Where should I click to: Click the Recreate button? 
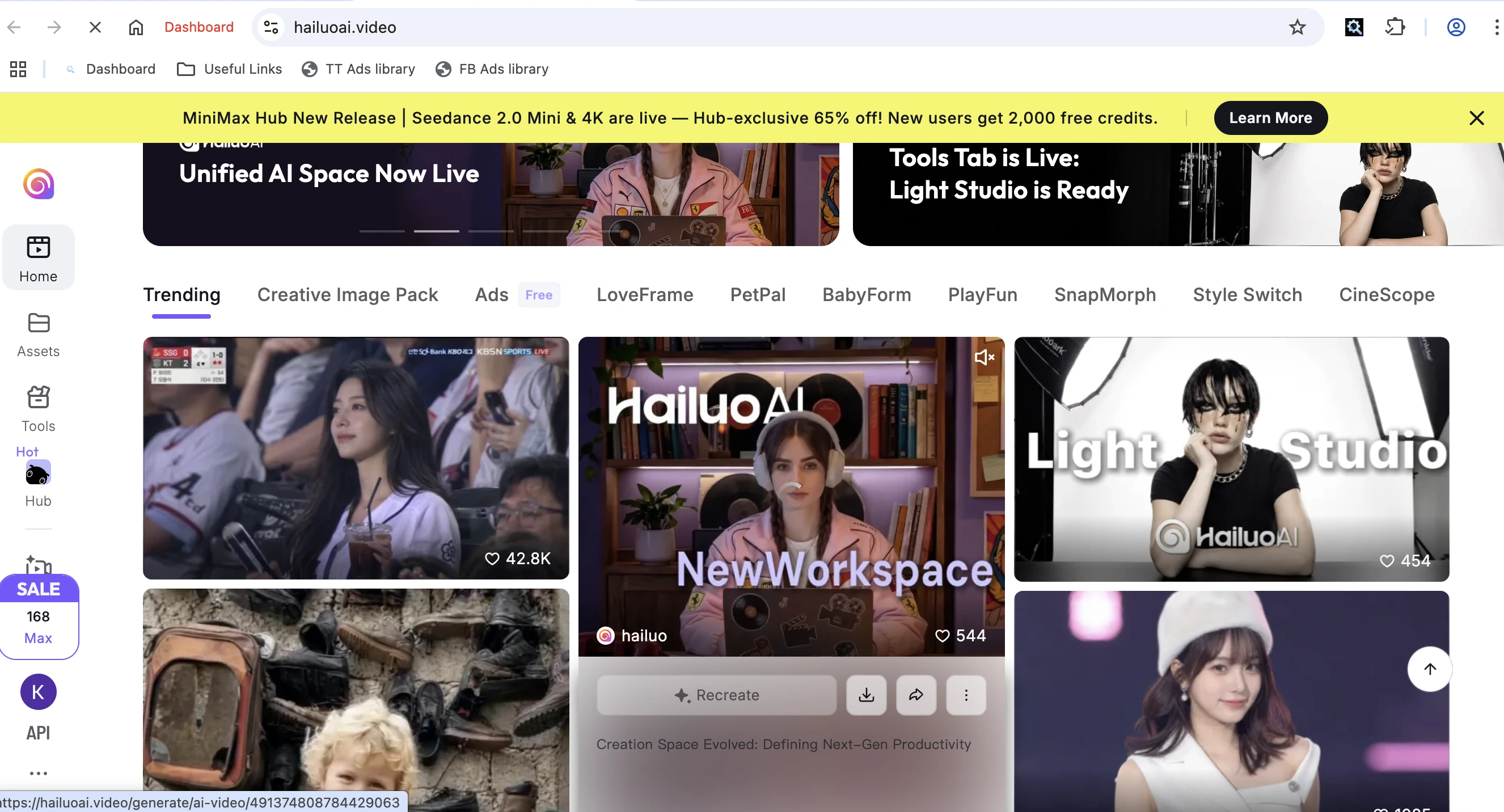pyautogui.click(x=716, y=695)
